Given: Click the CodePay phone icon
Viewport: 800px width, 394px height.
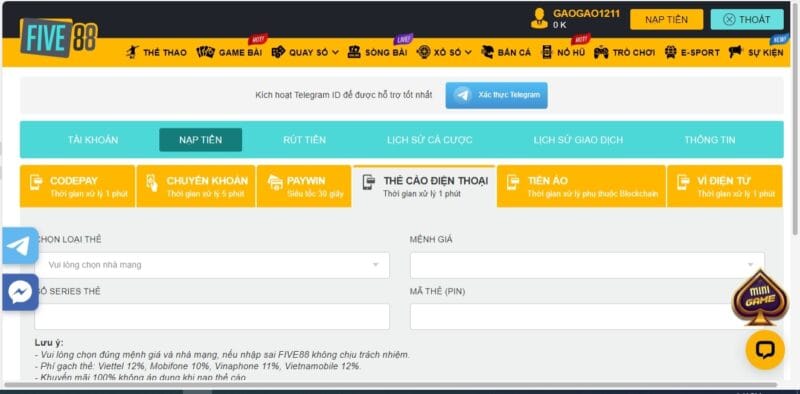Looking at the screenshot, I should (36, 183).
